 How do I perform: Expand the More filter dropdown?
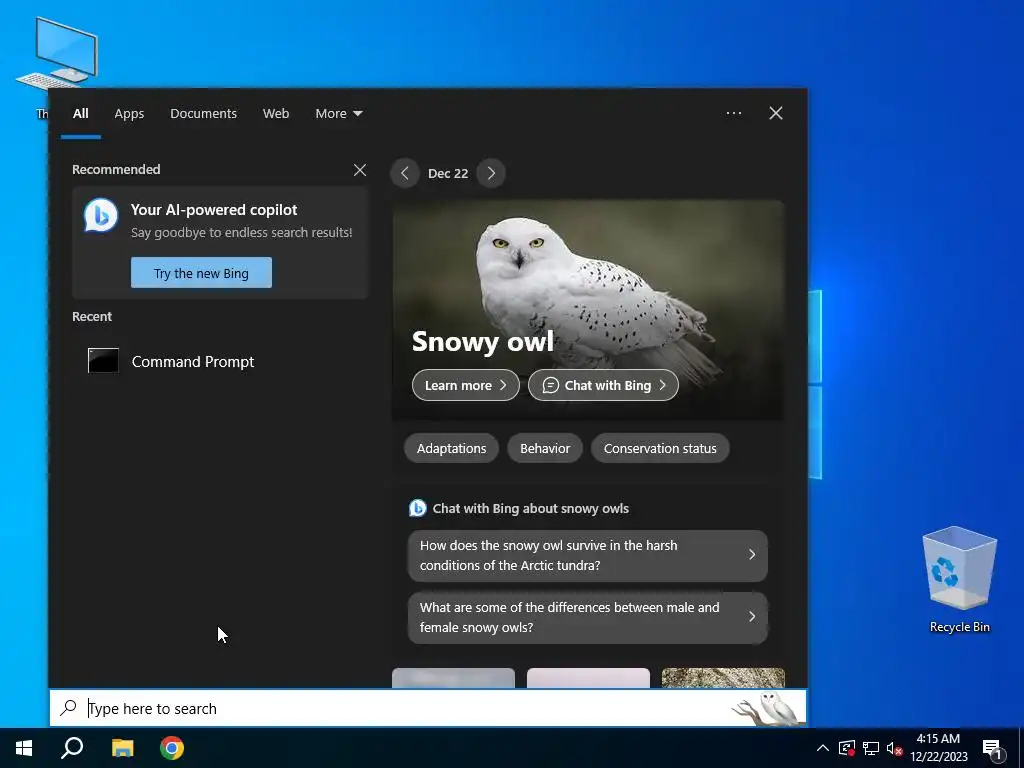[338, 114]
